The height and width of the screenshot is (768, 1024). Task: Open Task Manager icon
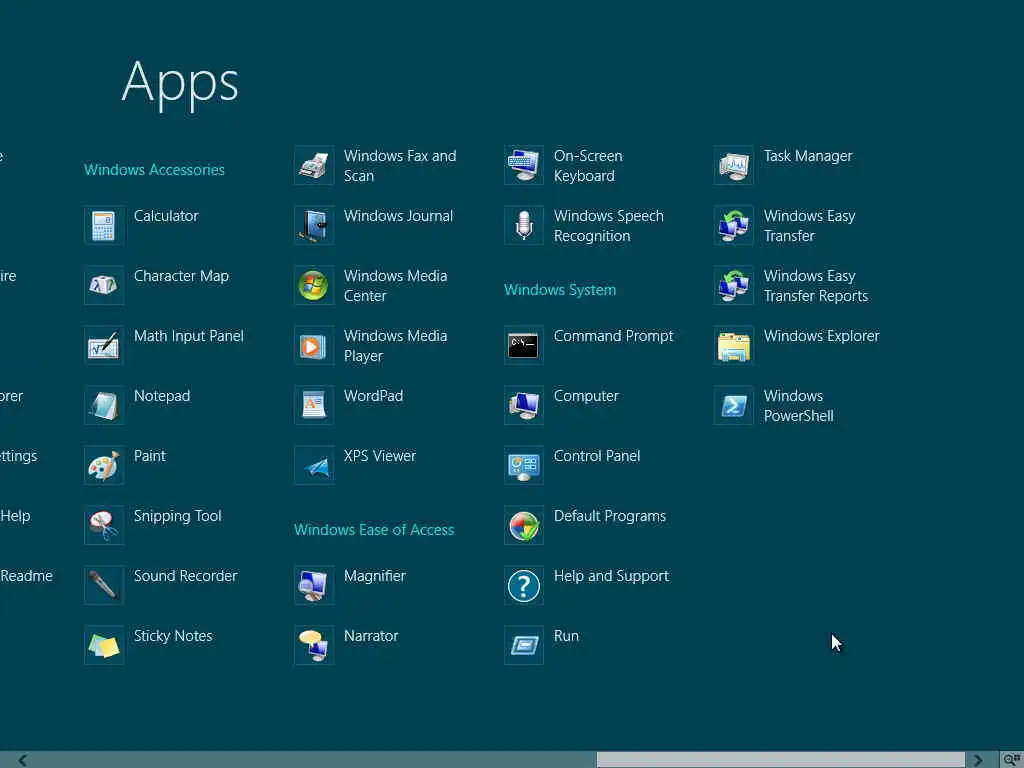click(x=734, y=165)
